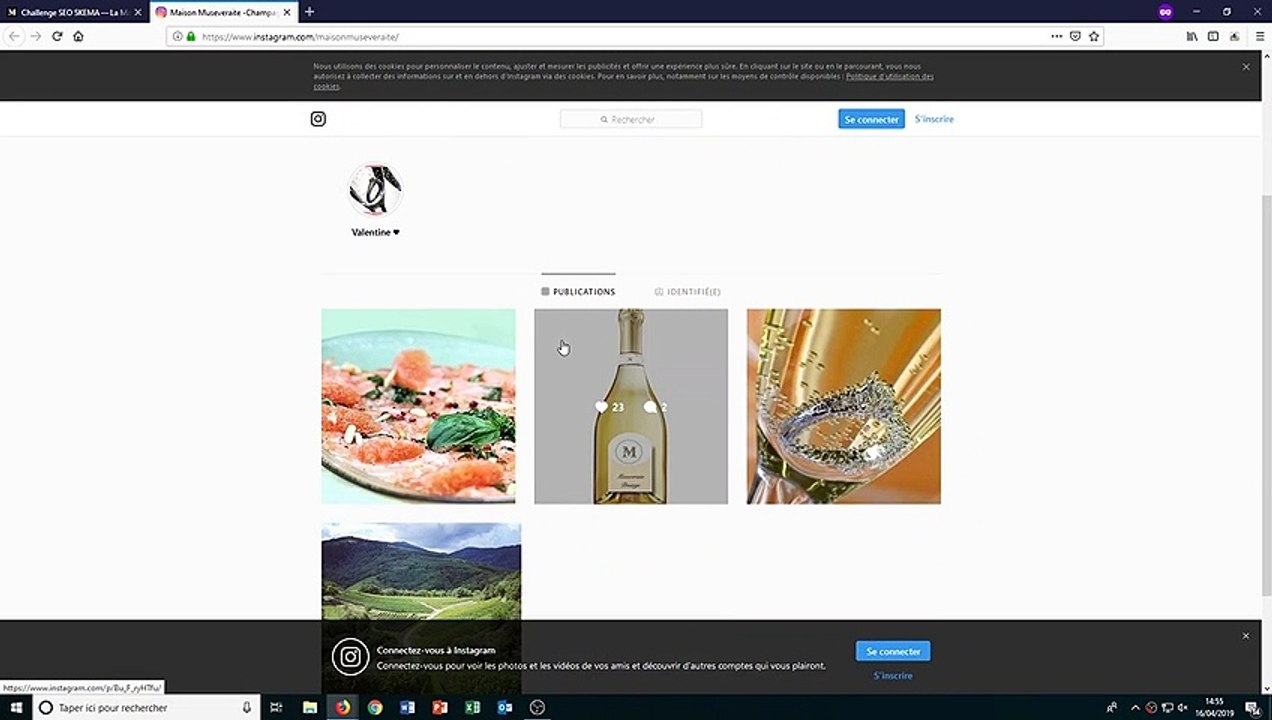
Task: Open Excel from the taskbar
Action: (472, 707)
